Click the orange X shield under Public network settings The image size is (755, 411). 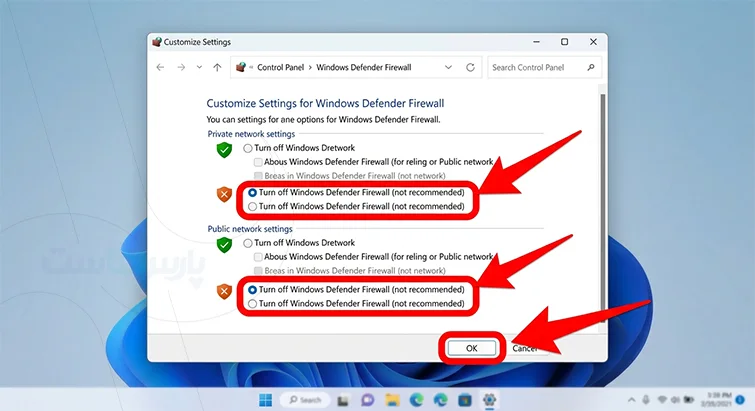224,292
